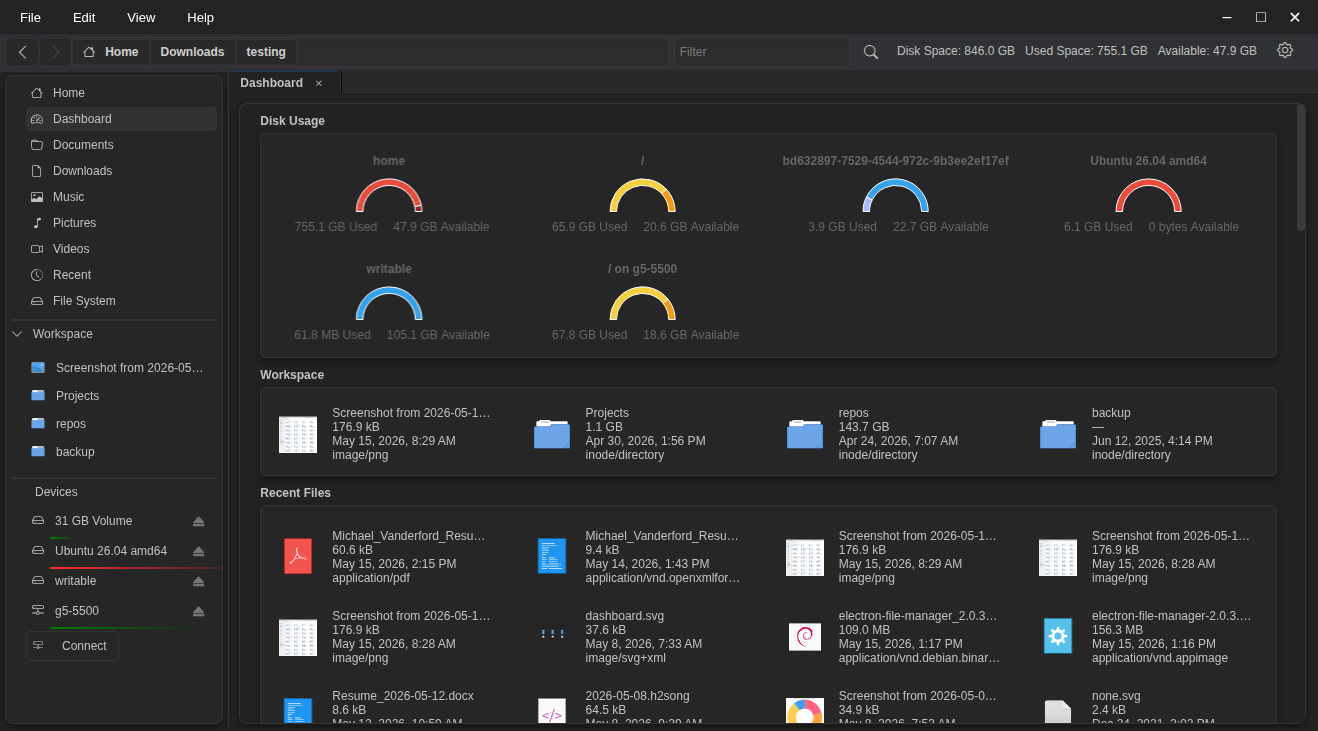Screen dimensions: 1318x731
Task: Click the Debian package icon for electron-file-manager
Action: [805, 637]
